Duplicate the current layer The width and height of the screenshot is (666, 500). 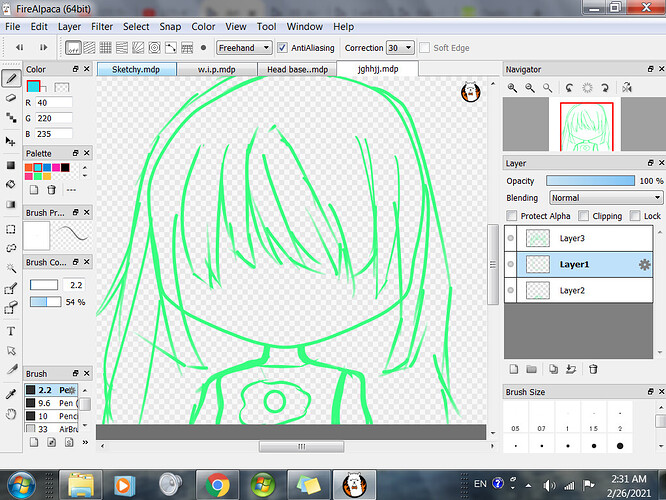click(553, 369)
